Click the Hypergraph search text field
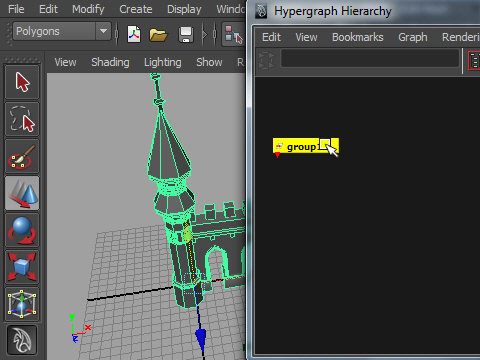The height and width of the screenshot is (360, 480). [x=370, y=58]
